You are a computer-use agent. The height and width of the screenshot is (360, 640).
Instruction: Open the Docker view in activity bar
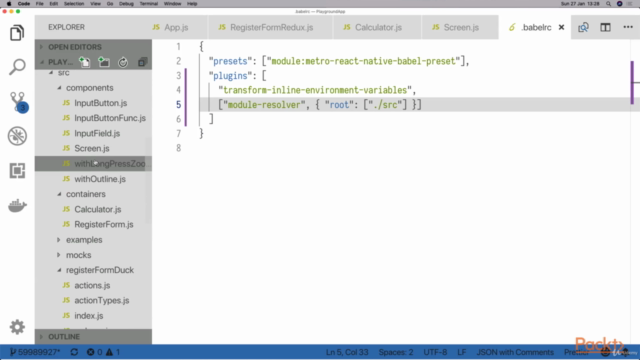[17, 205]
